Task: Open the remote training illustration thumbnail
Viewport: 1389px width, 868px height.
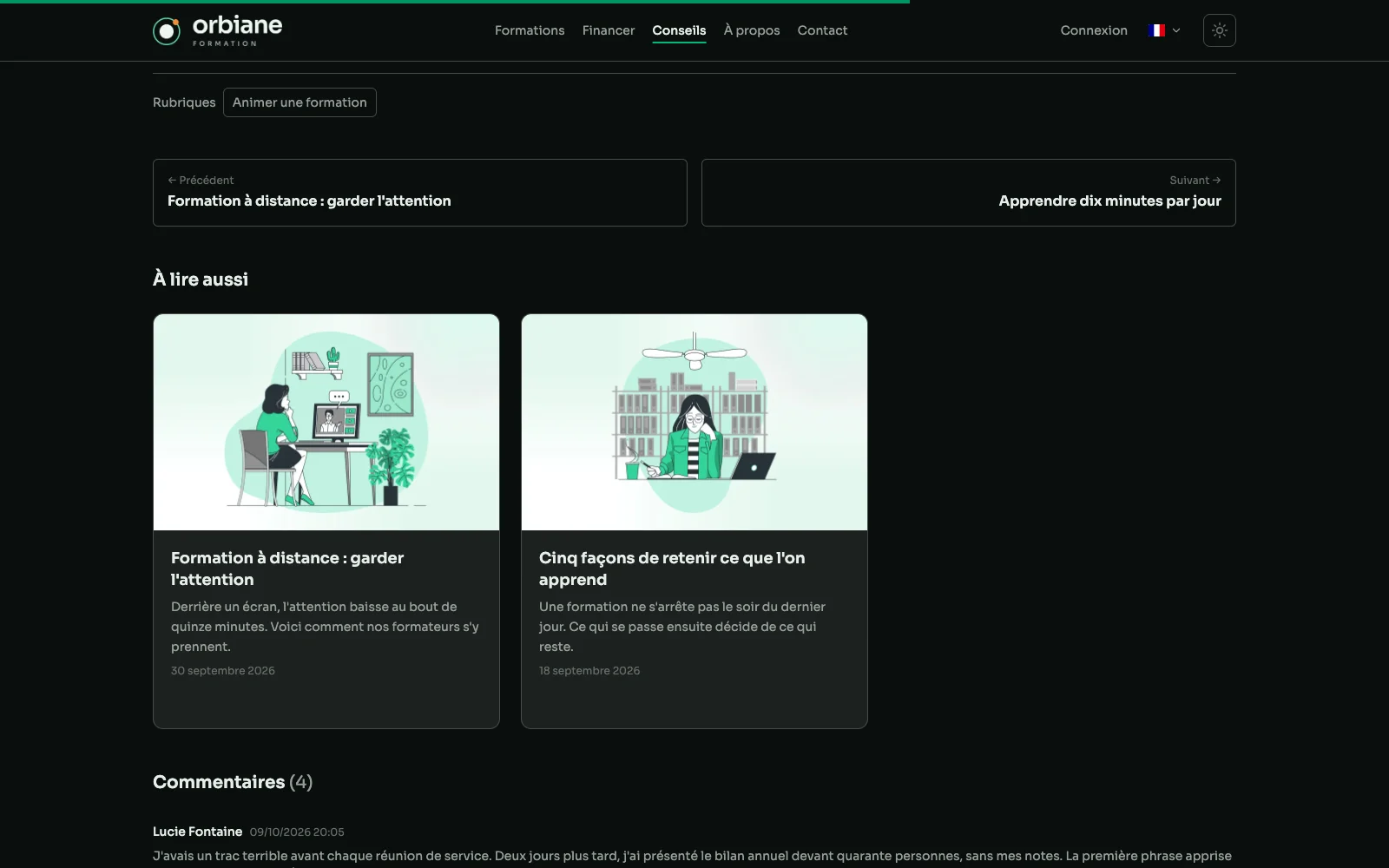Action: pos(326,422)
